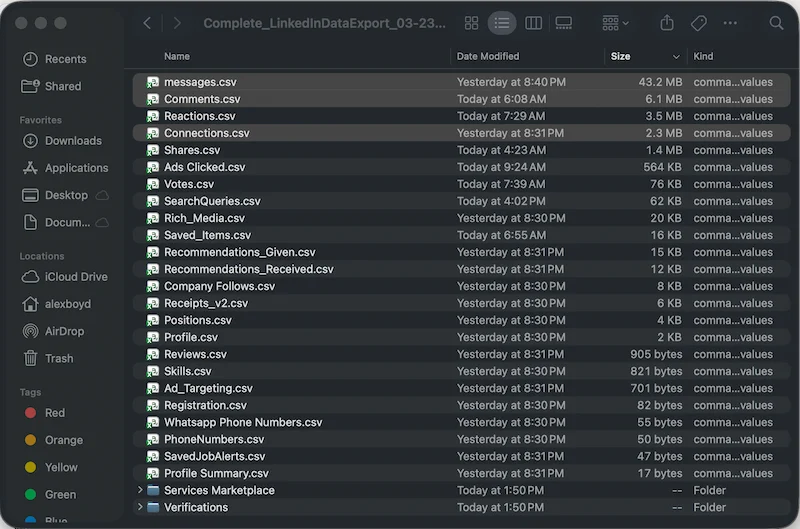This screenshot has width=800, height=529.
Task: Expand the Services Marketplace folder
Action: tap(140, 490)
